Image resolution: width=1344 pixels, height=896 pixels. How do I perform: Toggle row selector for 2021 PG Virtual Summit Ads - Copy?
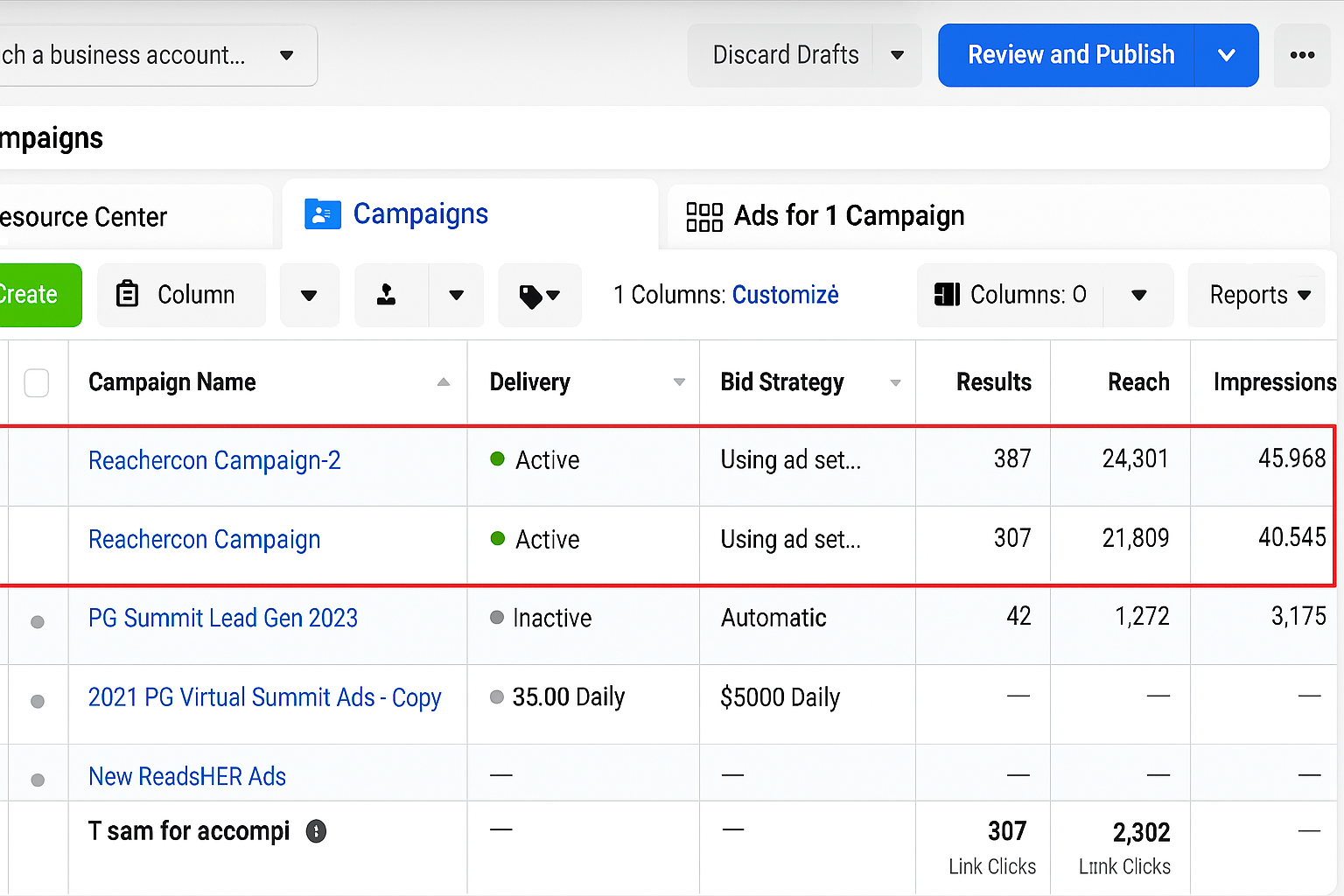click(x=38, y=701)
